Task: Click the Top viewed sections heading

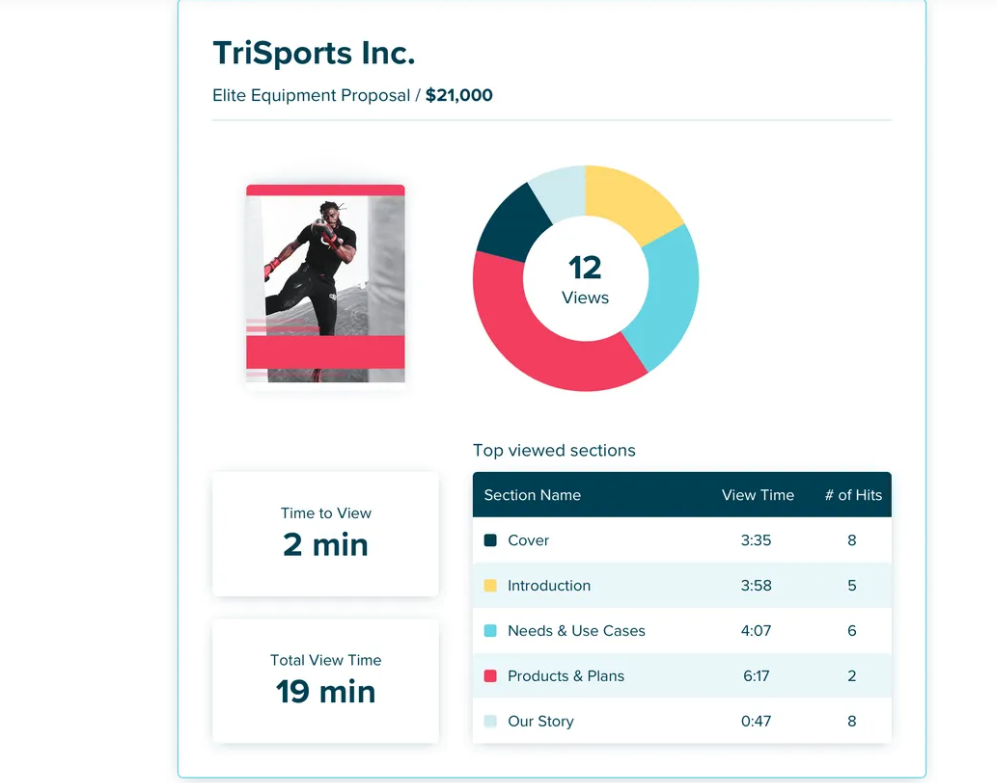Action: 554,450
